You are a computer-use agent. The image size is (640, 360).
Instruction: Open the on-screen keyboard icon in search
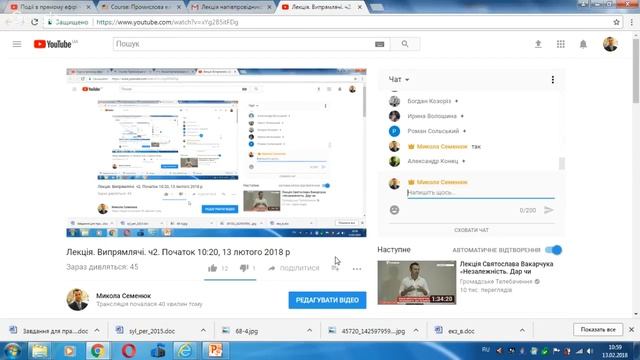coord(380,44)
